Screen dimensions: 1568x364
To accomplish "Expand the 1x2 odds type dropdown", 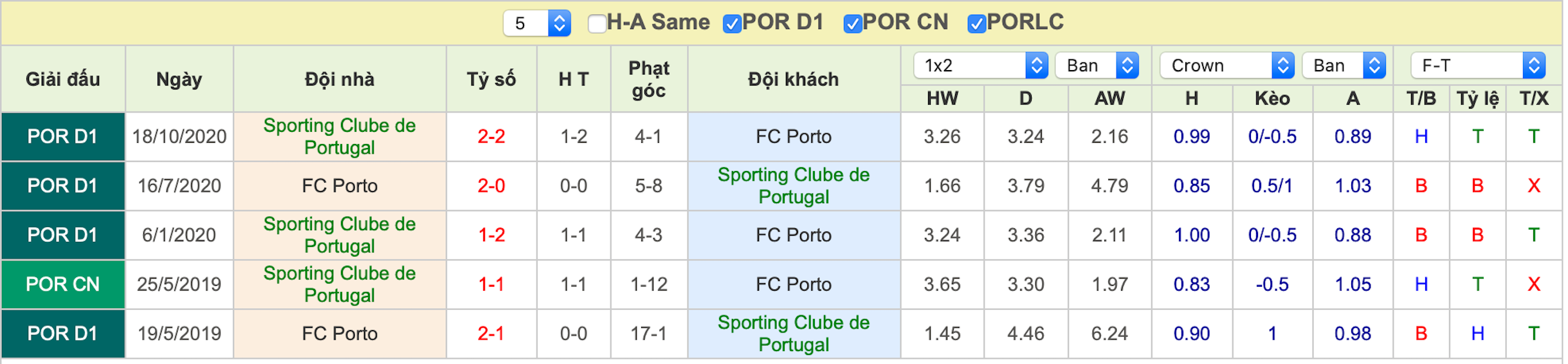I will pos(981,66).
